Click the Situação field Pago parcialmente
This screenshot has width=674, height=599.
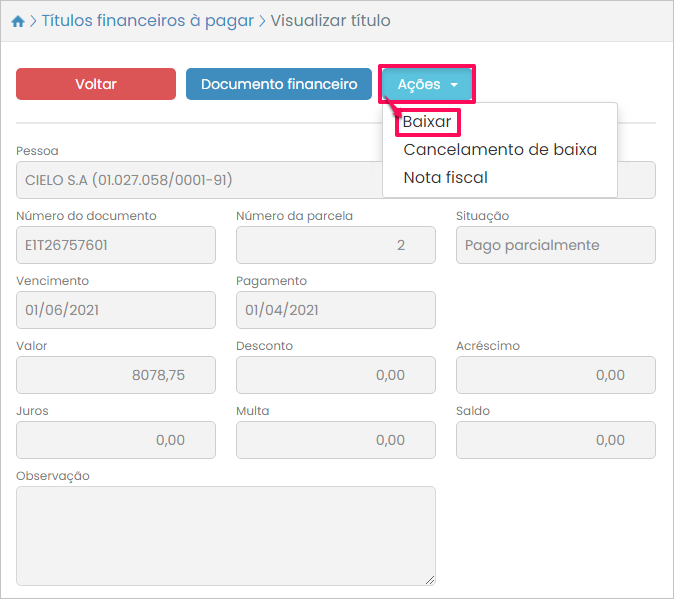555,245
